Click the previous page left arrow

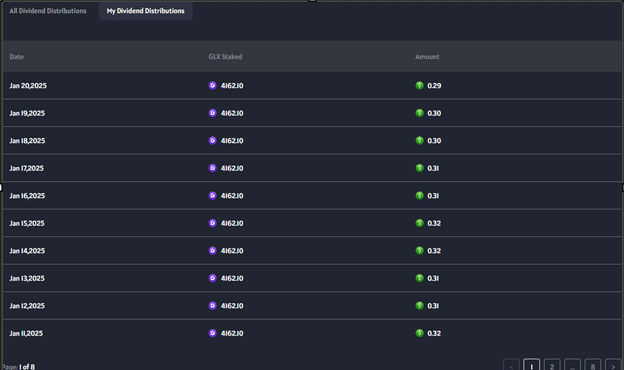tap(511, 366)
